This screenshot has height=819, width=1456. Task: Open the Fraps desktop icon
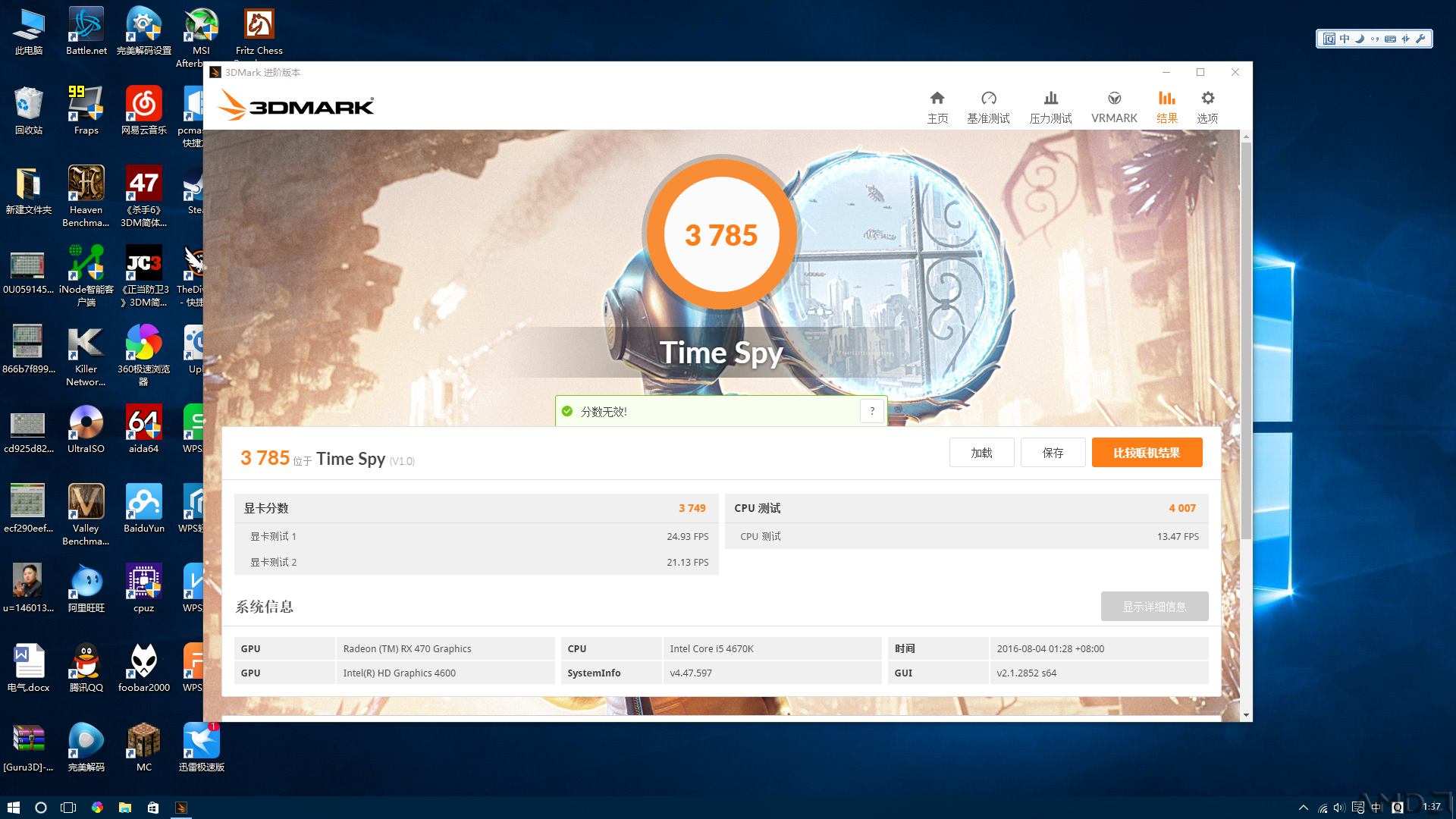[86, 111]
